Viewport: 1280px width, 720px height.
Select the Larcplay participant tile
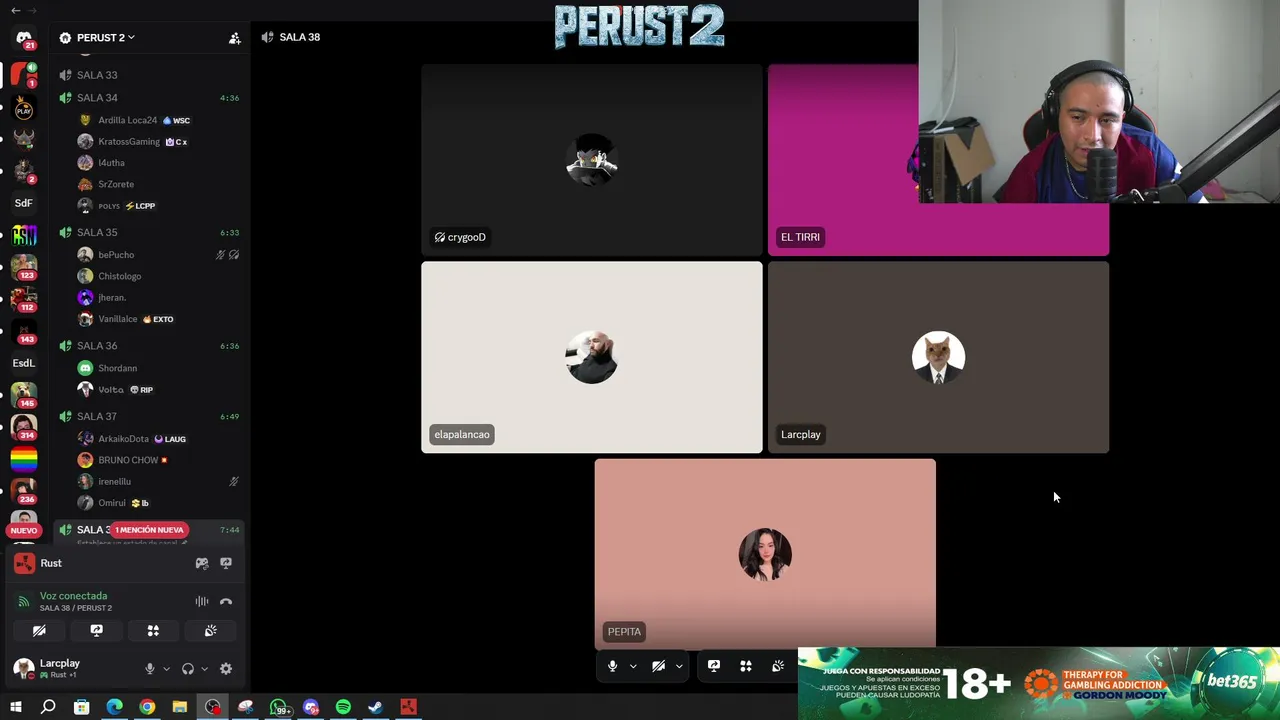click(x=938, y=357)
